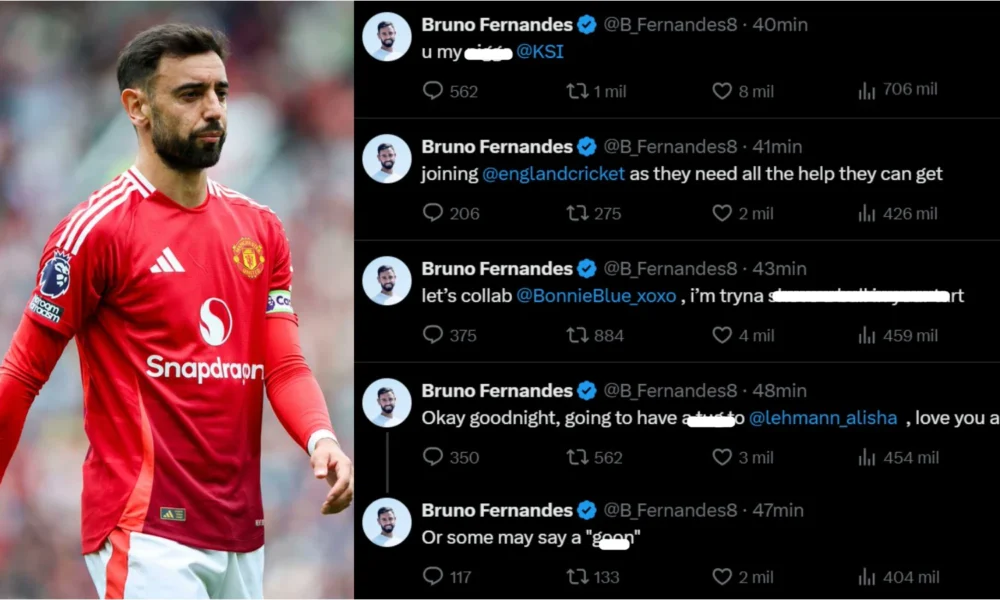
Task: Retweet the @englandcricket tweet
Action: point(578,213)
